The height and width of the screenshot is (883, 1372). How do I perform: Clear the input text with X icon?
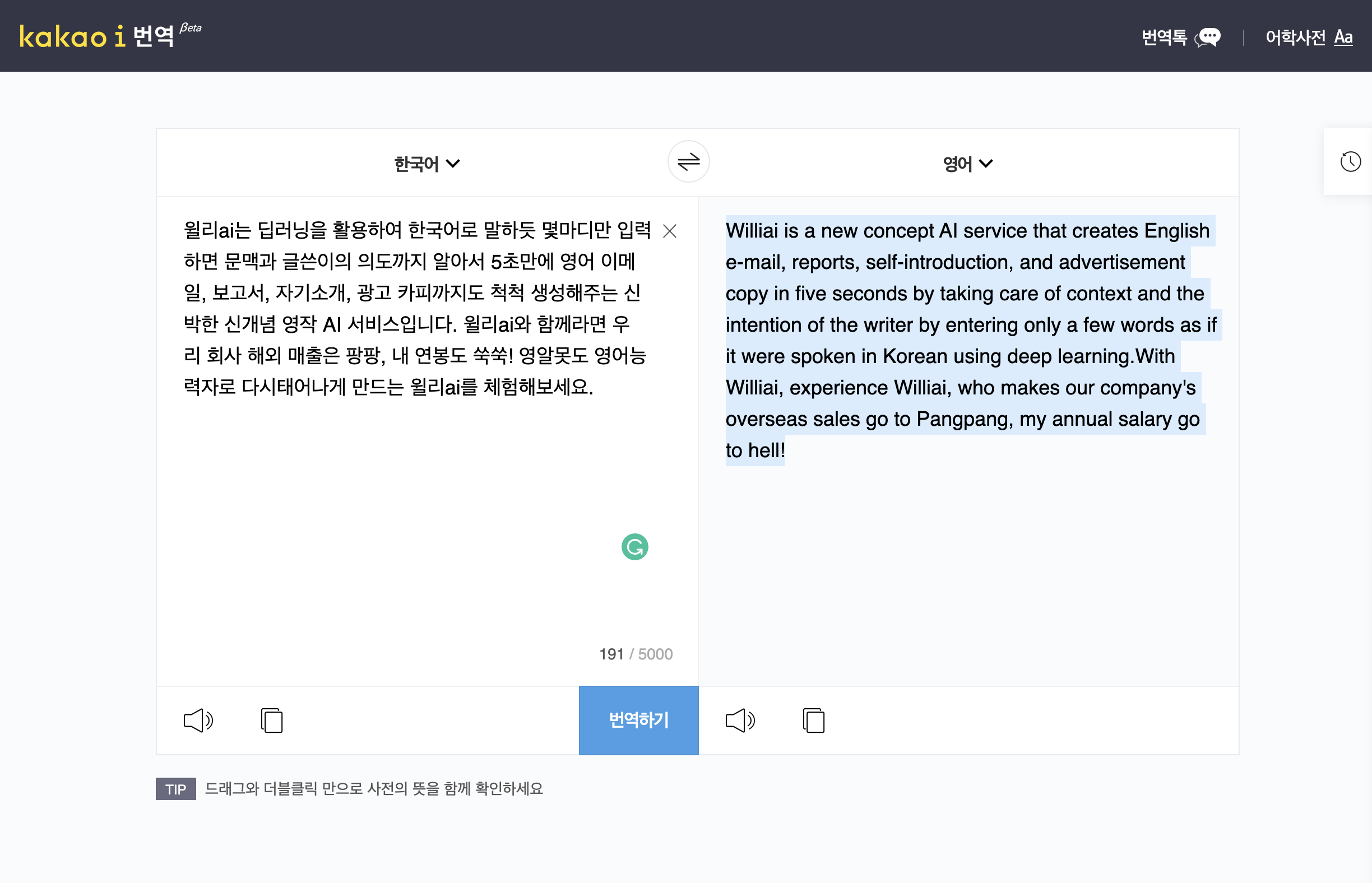click(669, 231)
